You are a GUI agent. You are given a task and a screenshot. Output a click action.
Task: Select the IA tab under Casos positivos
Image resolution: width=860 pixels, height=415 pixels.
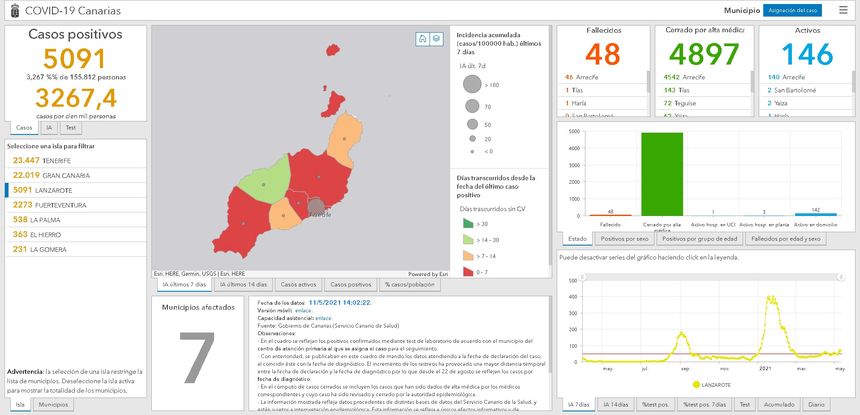pyautogui.click(x=47, y=128)
